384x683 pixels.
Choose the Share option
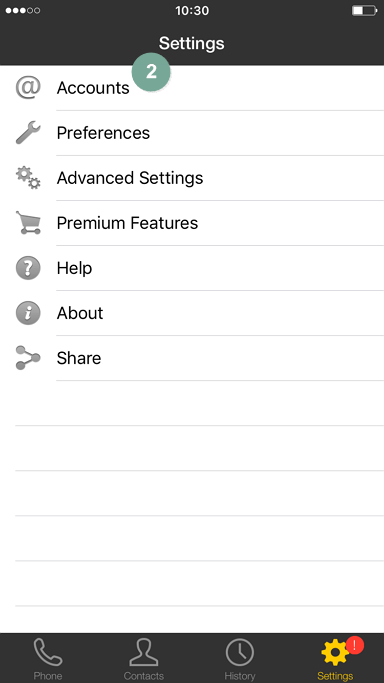click(x=192, y=358)
